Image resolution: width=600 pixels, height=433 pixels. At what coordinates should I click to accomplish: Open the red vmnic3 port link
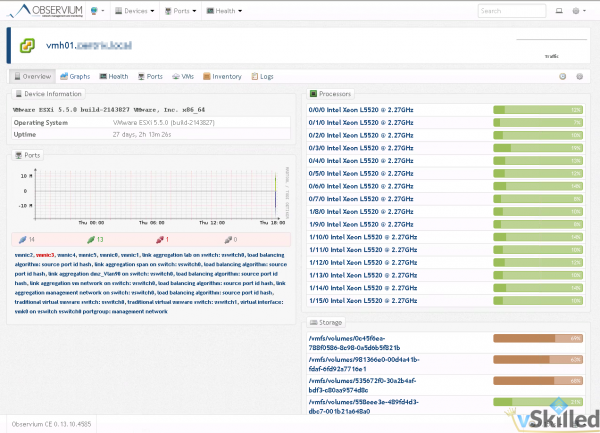(x=45, y=255)
